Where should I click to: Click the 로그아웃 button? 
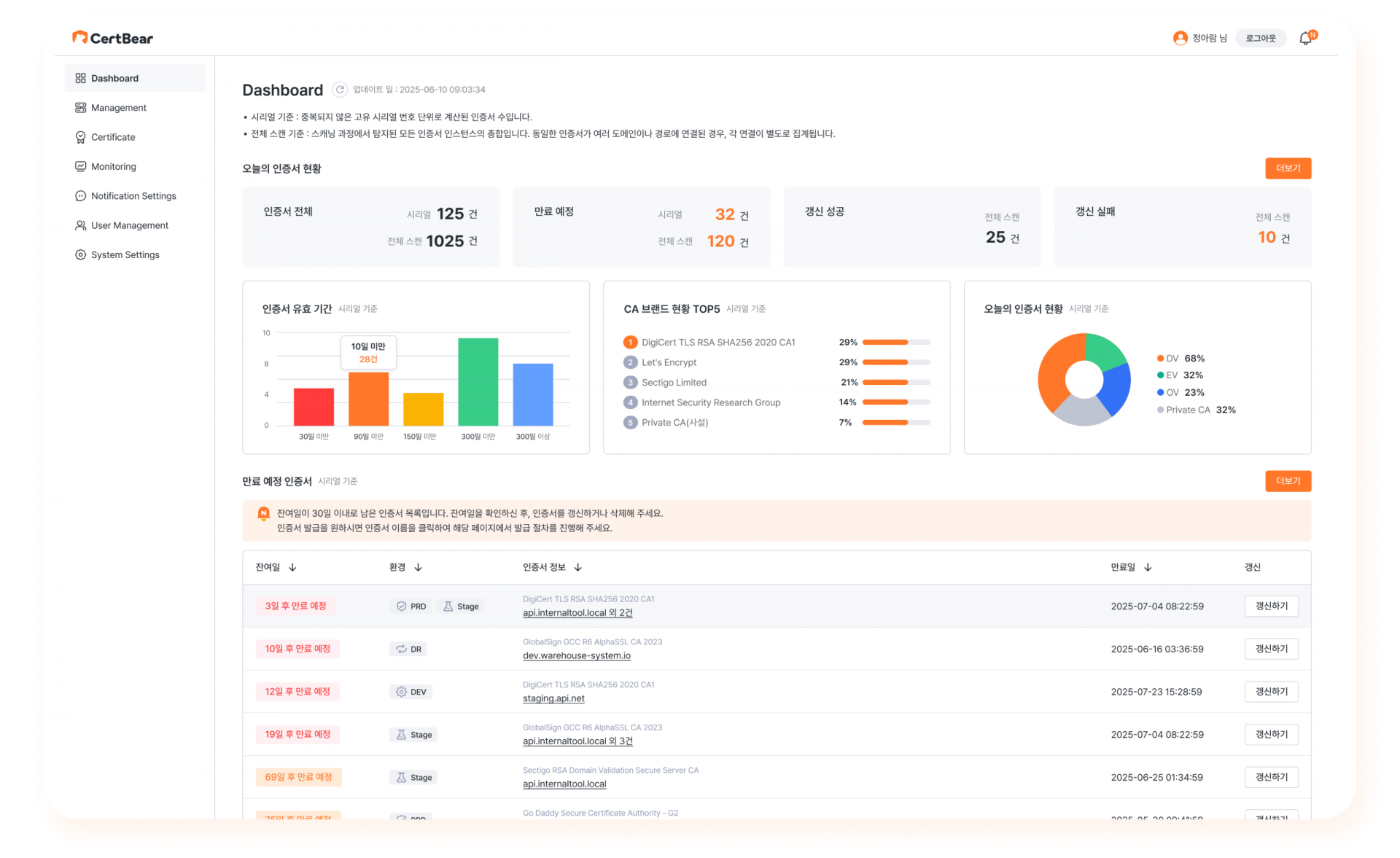[1260, 39]
